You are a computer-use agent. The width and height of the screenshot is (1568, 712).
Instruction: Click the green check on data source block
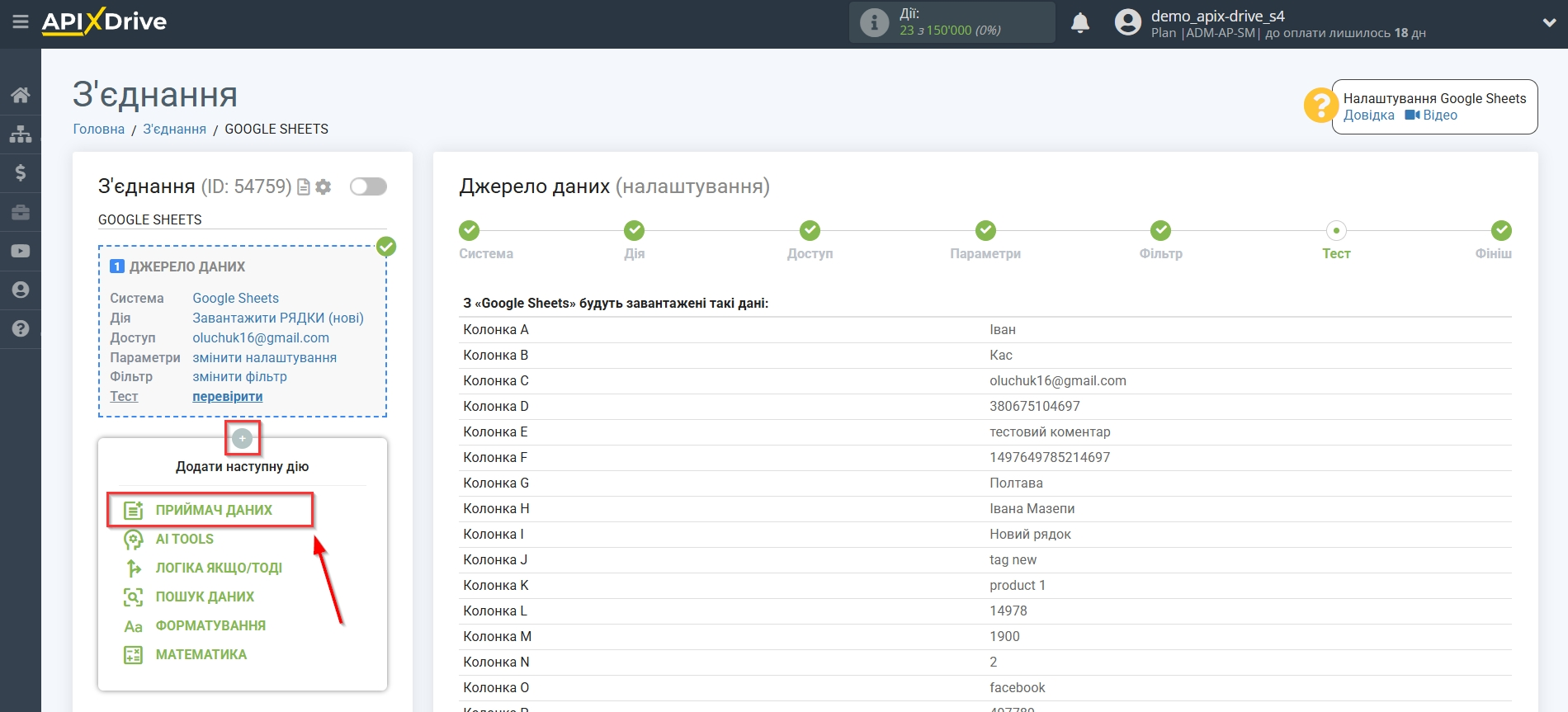coord(386,246)
